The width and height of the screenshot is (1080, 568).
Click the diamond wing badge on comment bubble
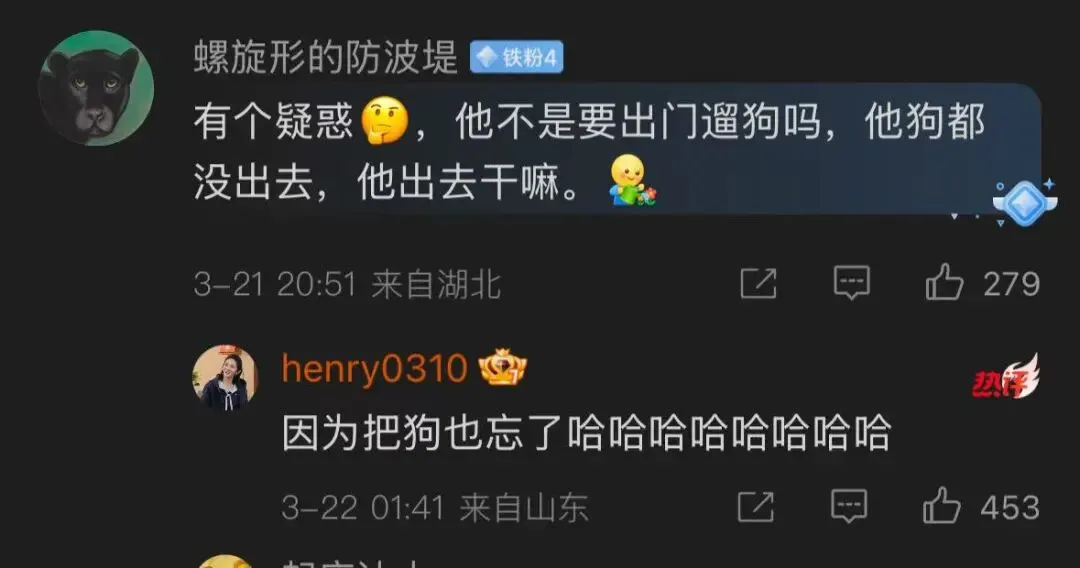coord(1024,202)
